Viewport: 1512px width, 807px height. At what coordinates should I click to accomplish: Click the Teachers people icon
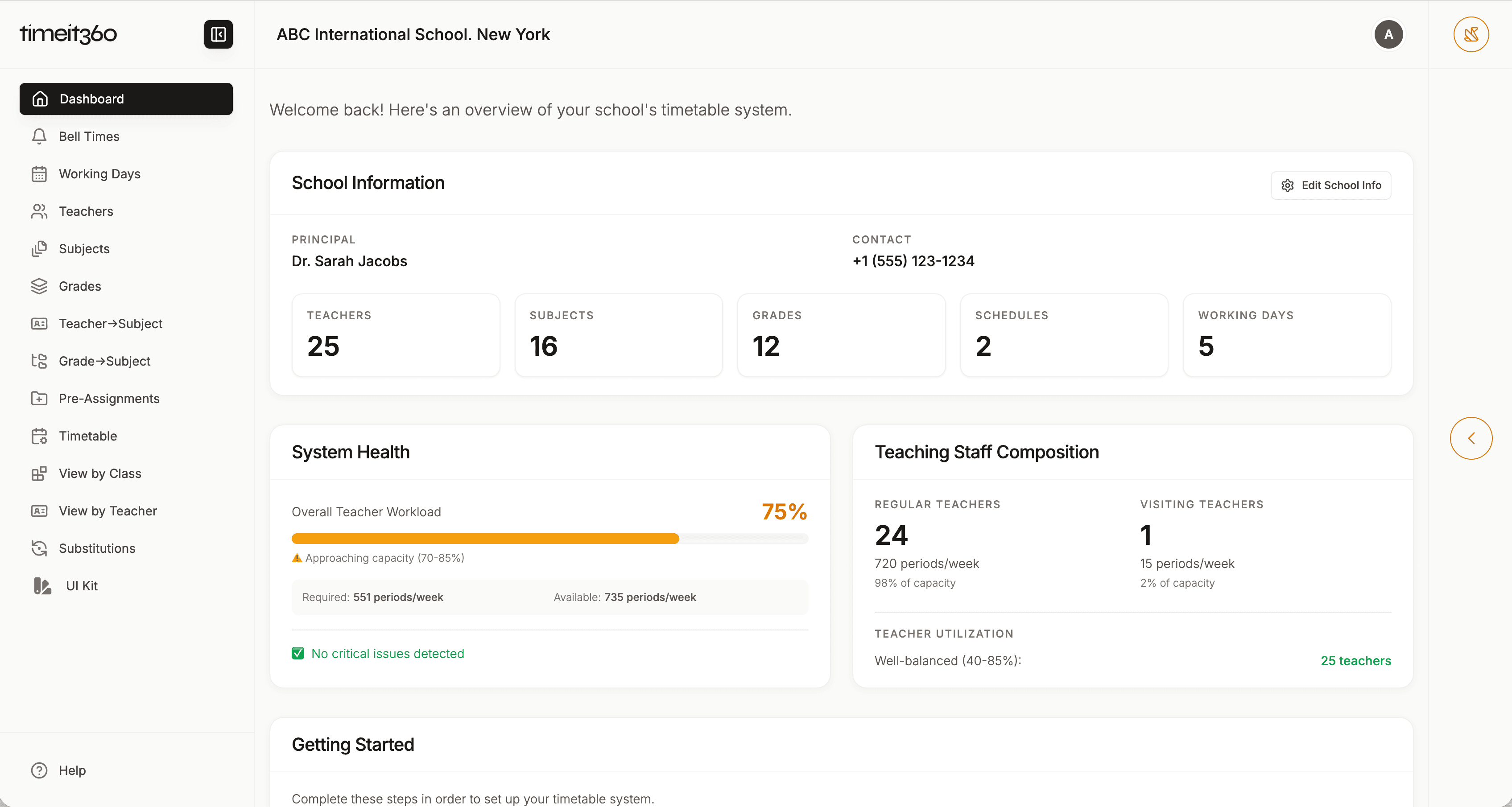coord(39,211)
